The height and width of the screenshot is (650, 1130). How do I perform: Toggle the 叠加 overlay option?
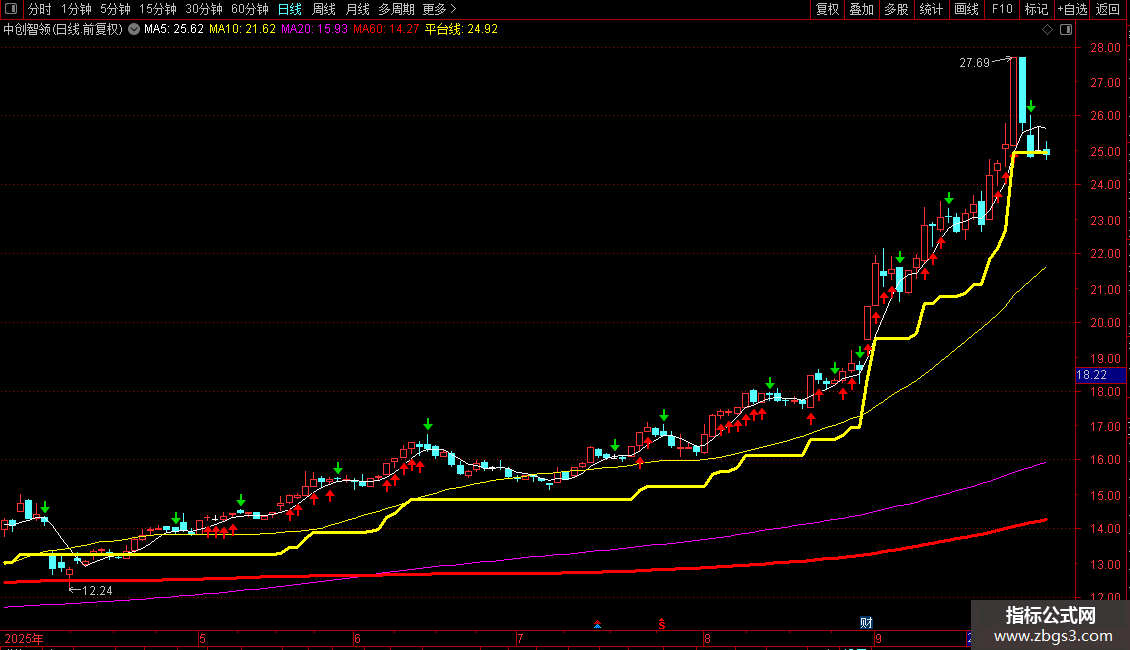tap(861, 9)
